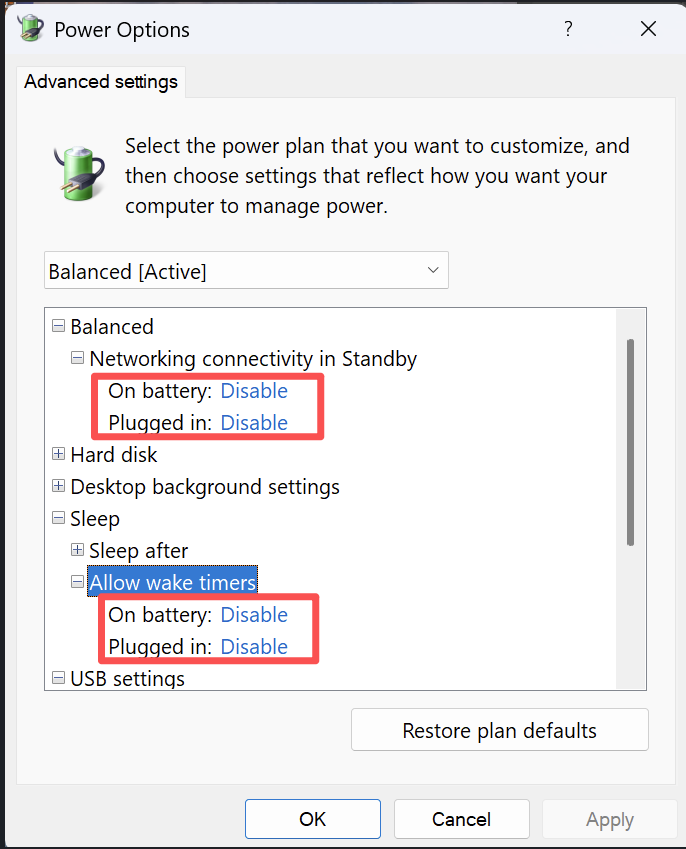Collapse the Sleep tree node
This screenshot has width=686, height=849.
click(58, 518)
